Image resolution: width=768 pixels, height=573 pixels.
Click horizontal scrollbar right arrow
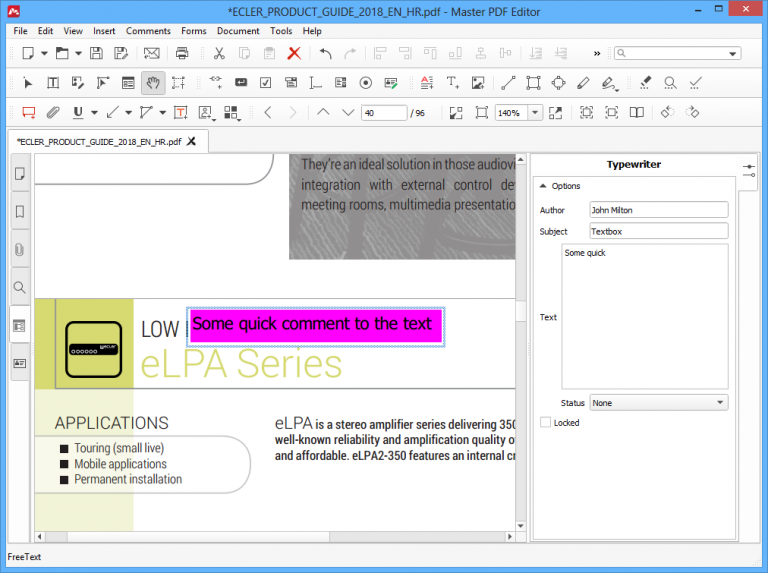click(510, 536)
